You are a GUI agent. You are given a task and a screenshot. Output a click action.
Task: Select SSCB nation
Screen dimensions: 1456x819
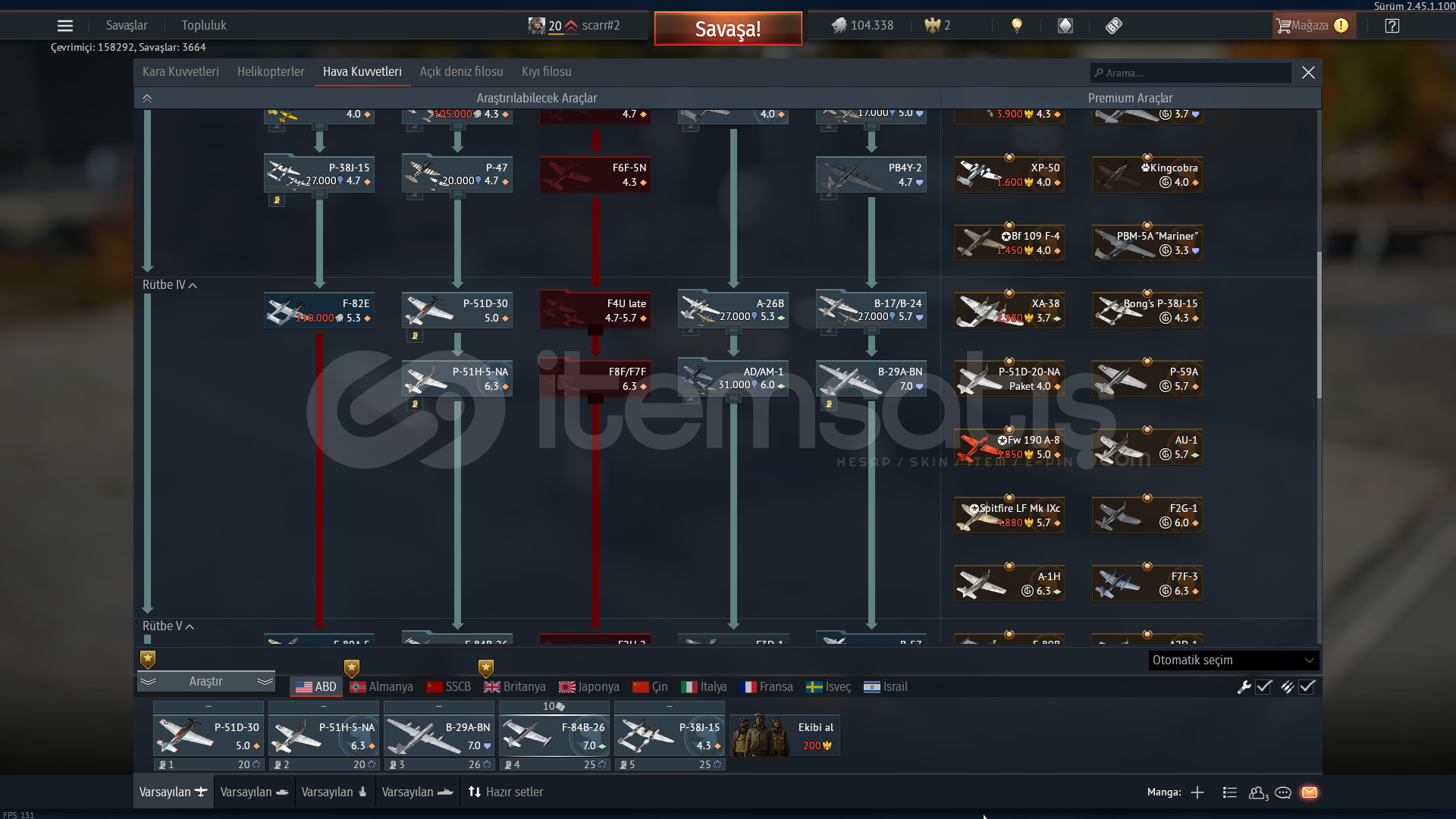point(448,687)
